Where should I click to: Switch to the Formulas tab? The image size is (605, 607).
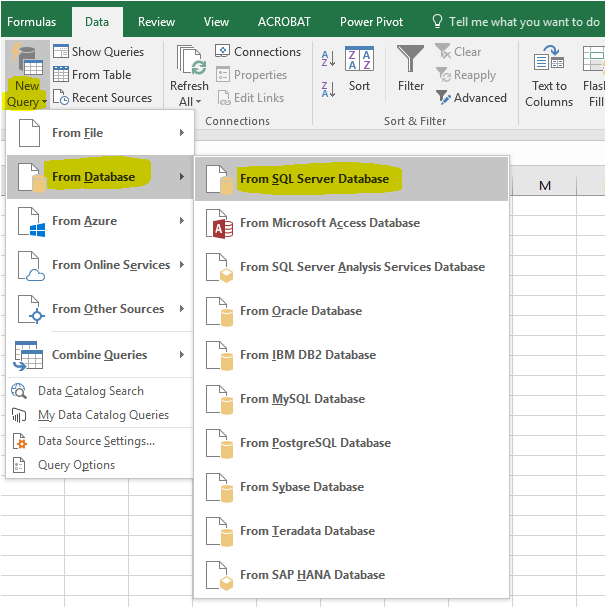[32, 21]
